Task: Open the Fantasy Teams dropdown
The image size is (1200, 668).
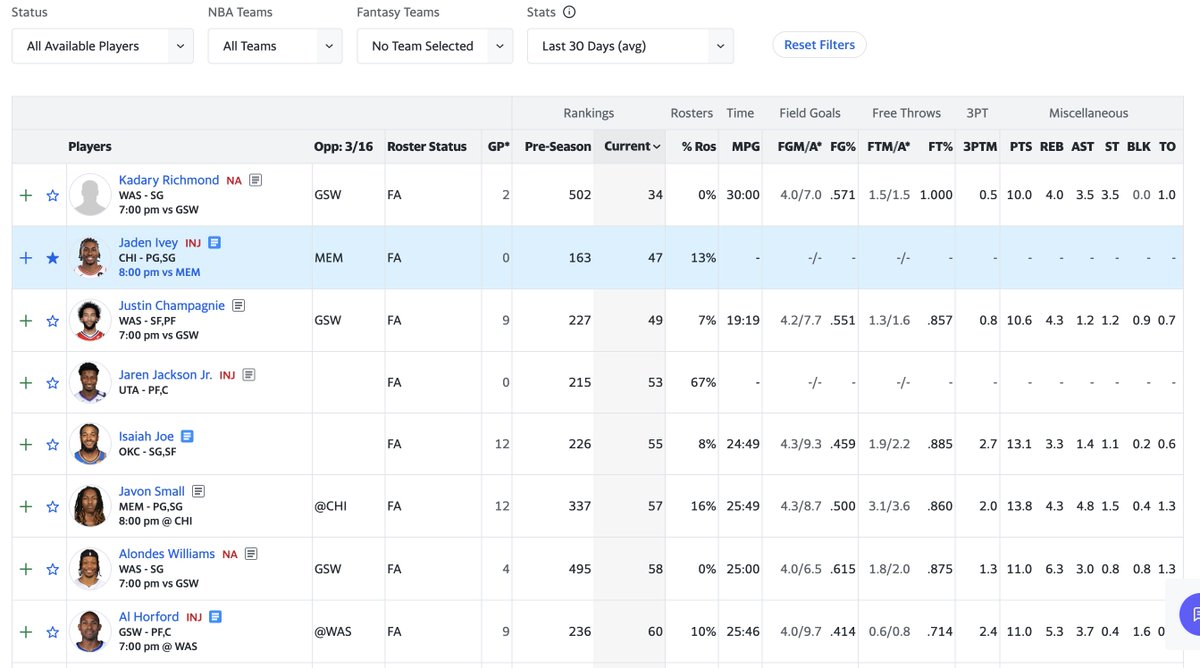Action: click(x=435, y=46)
